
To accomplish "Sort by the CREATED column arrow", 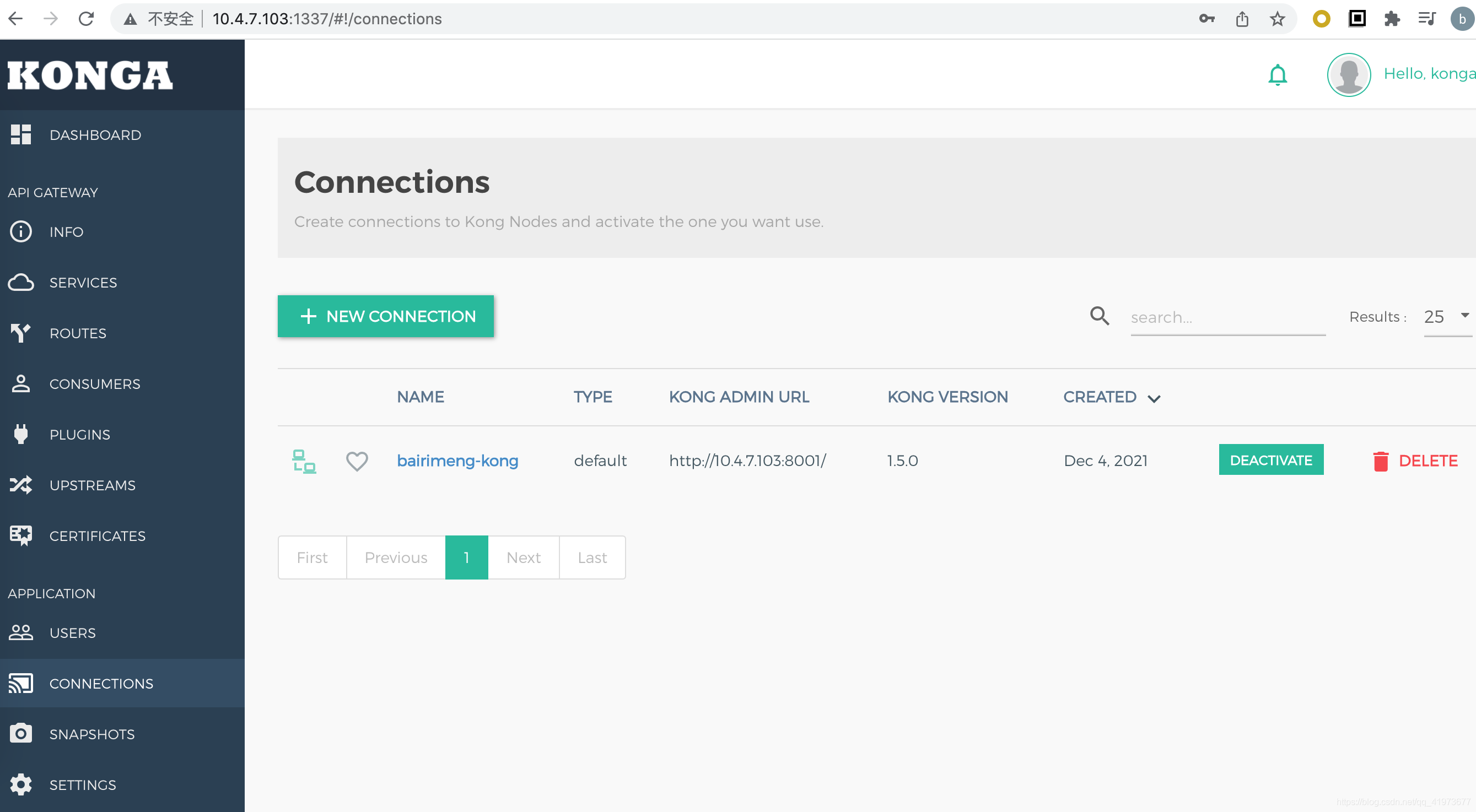I will 1154,398.
